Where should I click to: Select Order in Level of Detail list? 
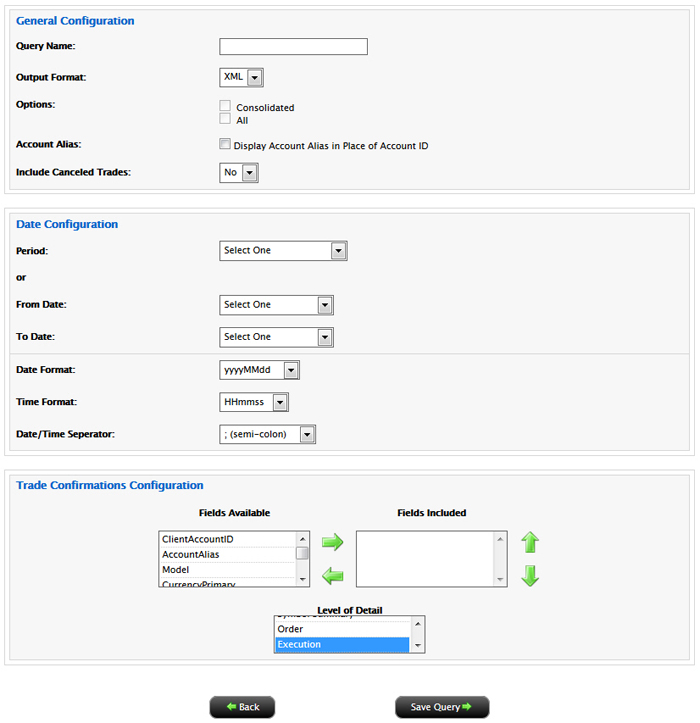click(x=342, y=629)
